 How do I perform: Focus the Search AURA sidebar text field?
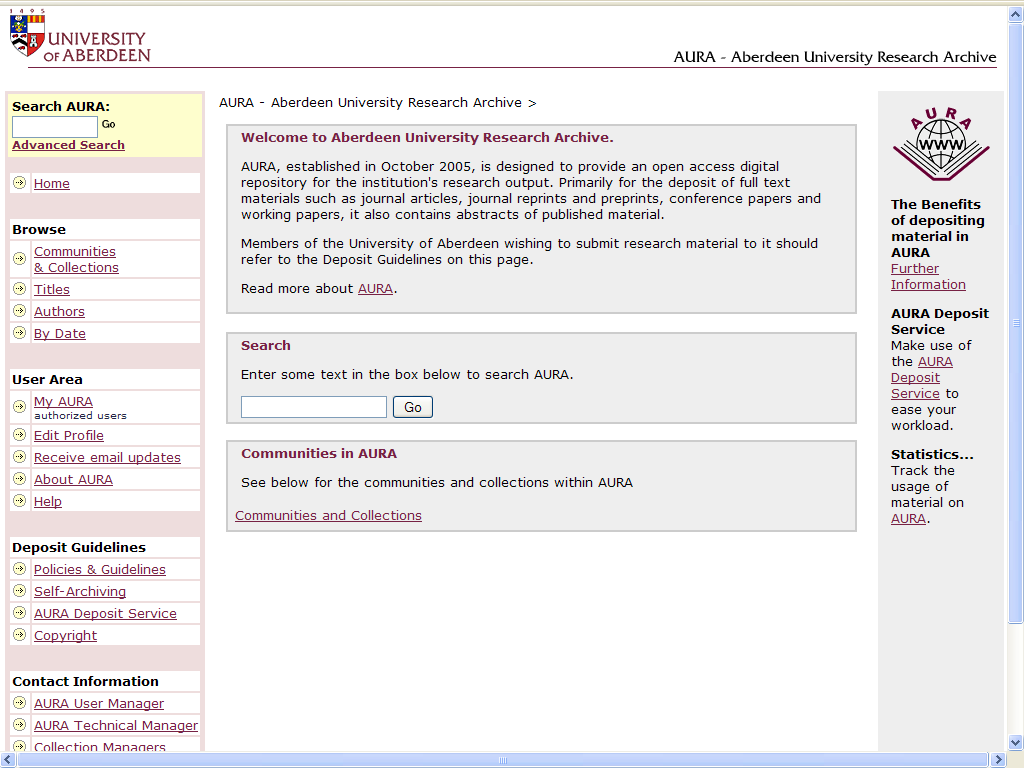(x=55, y=127)
